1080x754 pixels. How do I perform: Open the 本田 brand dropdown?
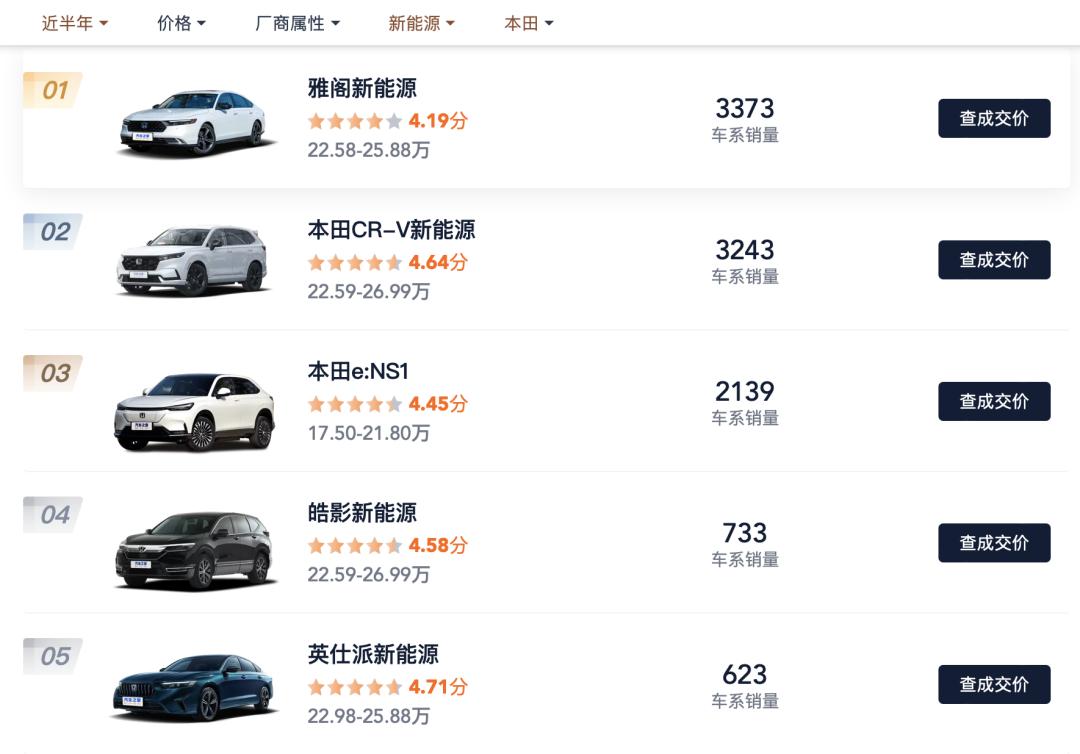click(x=528, y=23)
